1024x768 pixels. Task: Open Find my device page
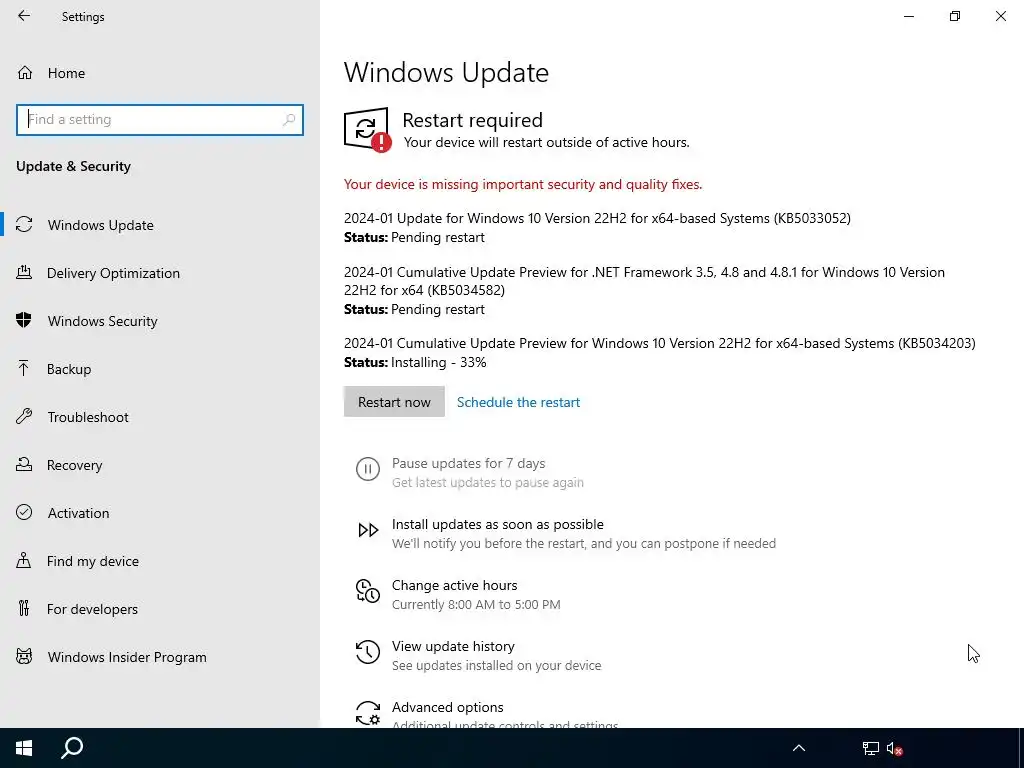click(x=160, y=561)
